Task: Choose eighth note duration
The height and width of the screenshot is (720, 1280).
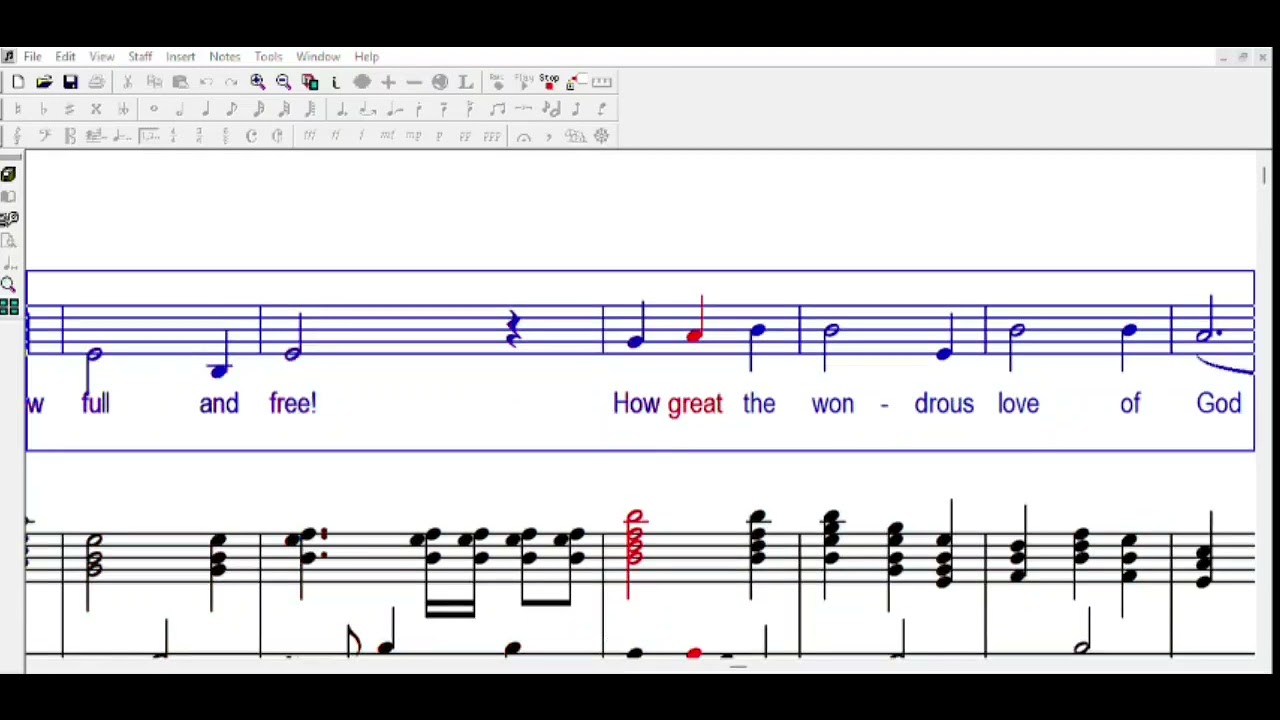Action: (232, 109)
